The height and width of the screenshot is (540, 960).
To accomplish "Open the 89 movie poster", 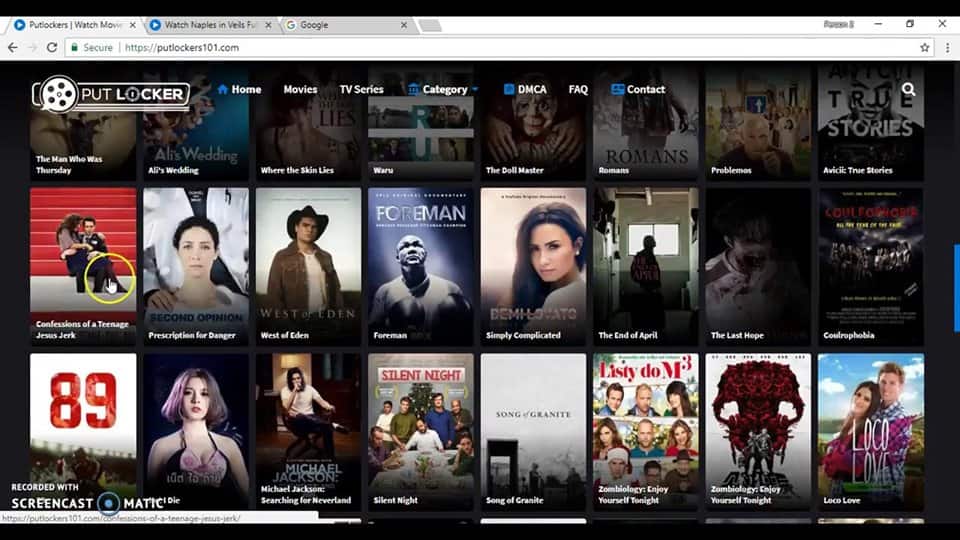I will 83,432.
